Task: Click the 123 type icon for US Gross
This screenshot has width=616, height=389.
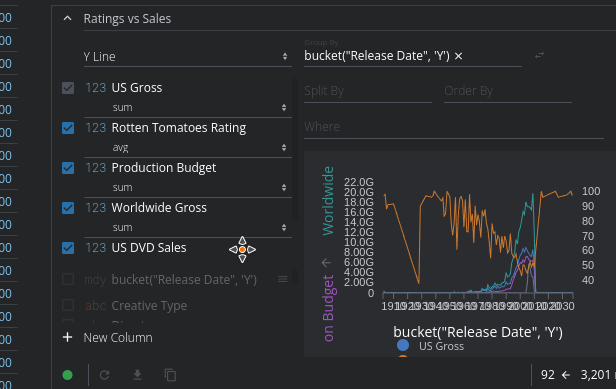Action: click(x=95, y=88)
